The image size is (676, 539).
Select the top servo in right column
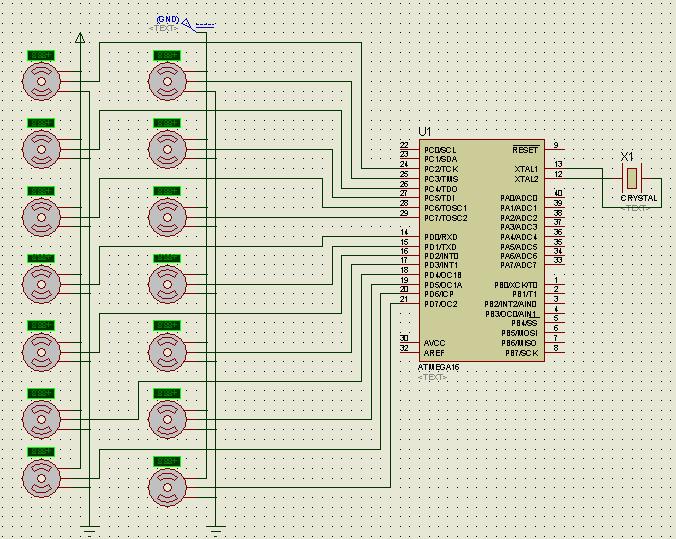167,80
